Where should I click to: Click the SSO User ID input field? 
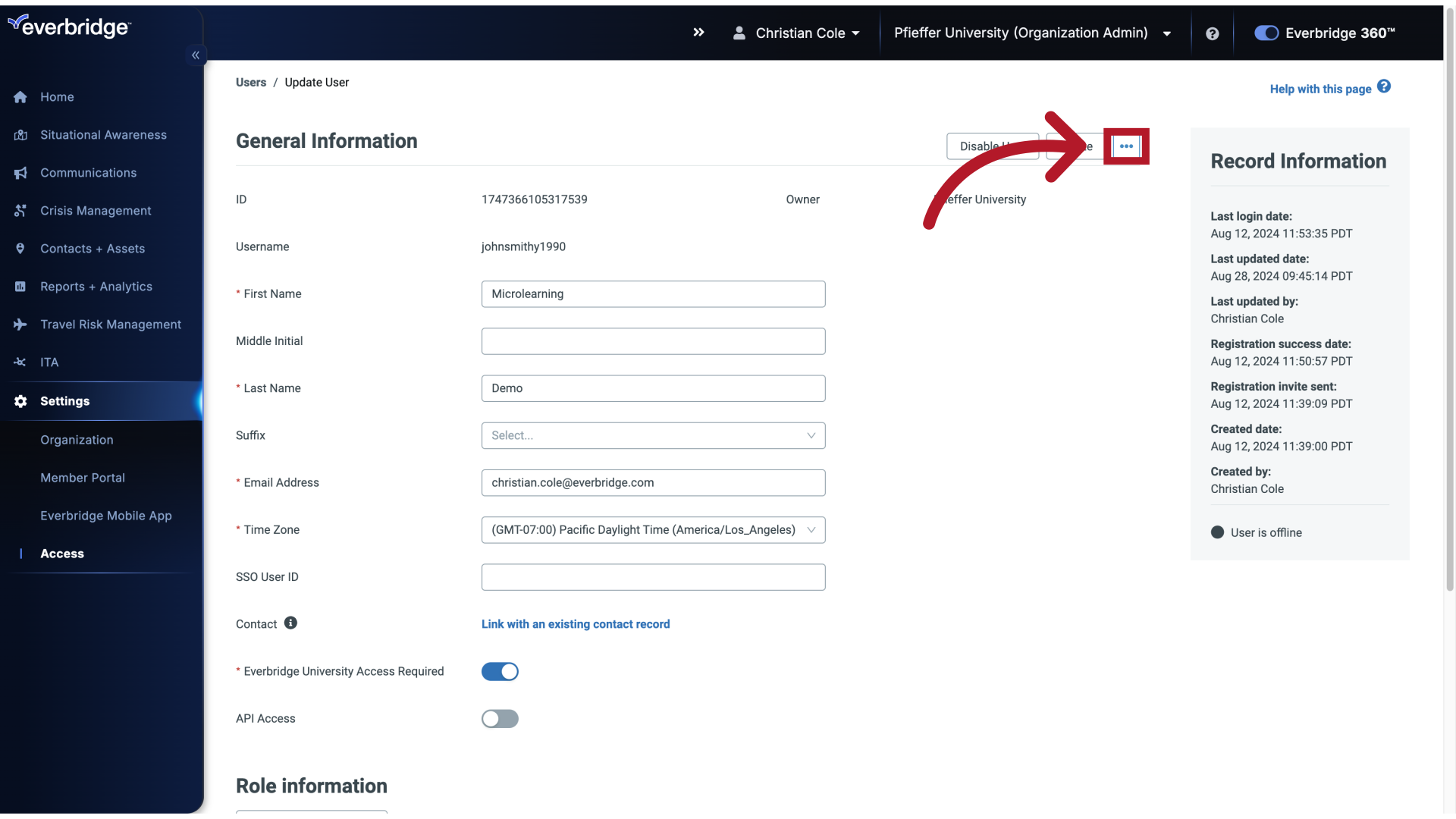(653, 577)
